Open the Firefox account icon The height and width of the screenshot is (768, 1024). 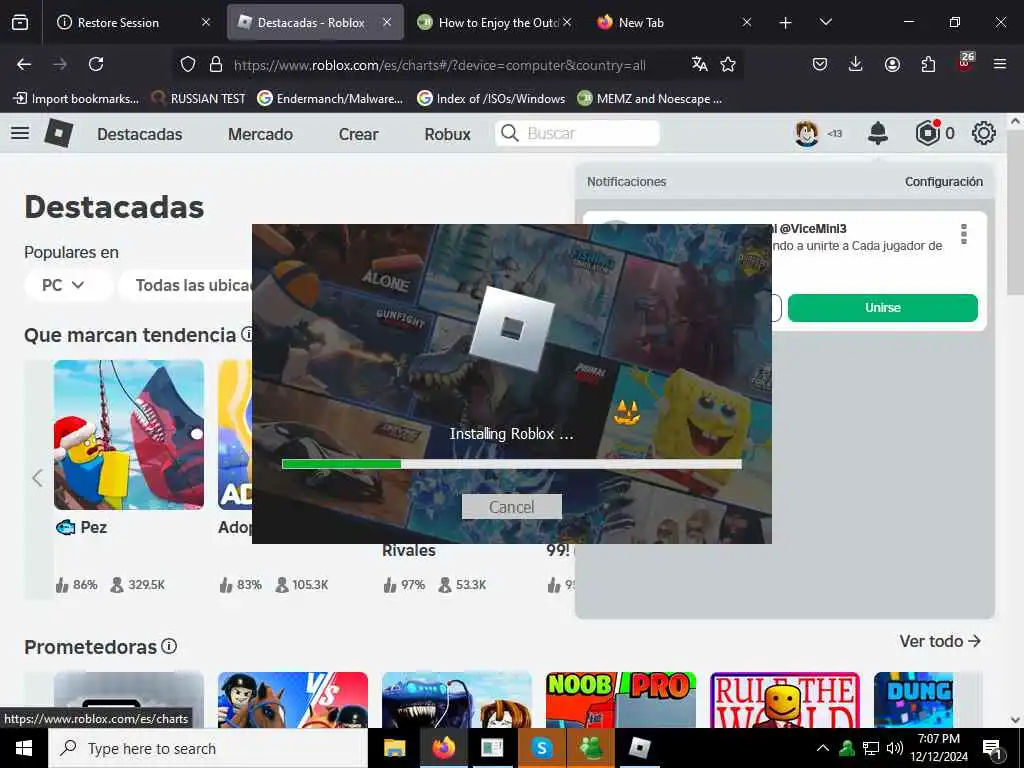(x=892, y=64)
